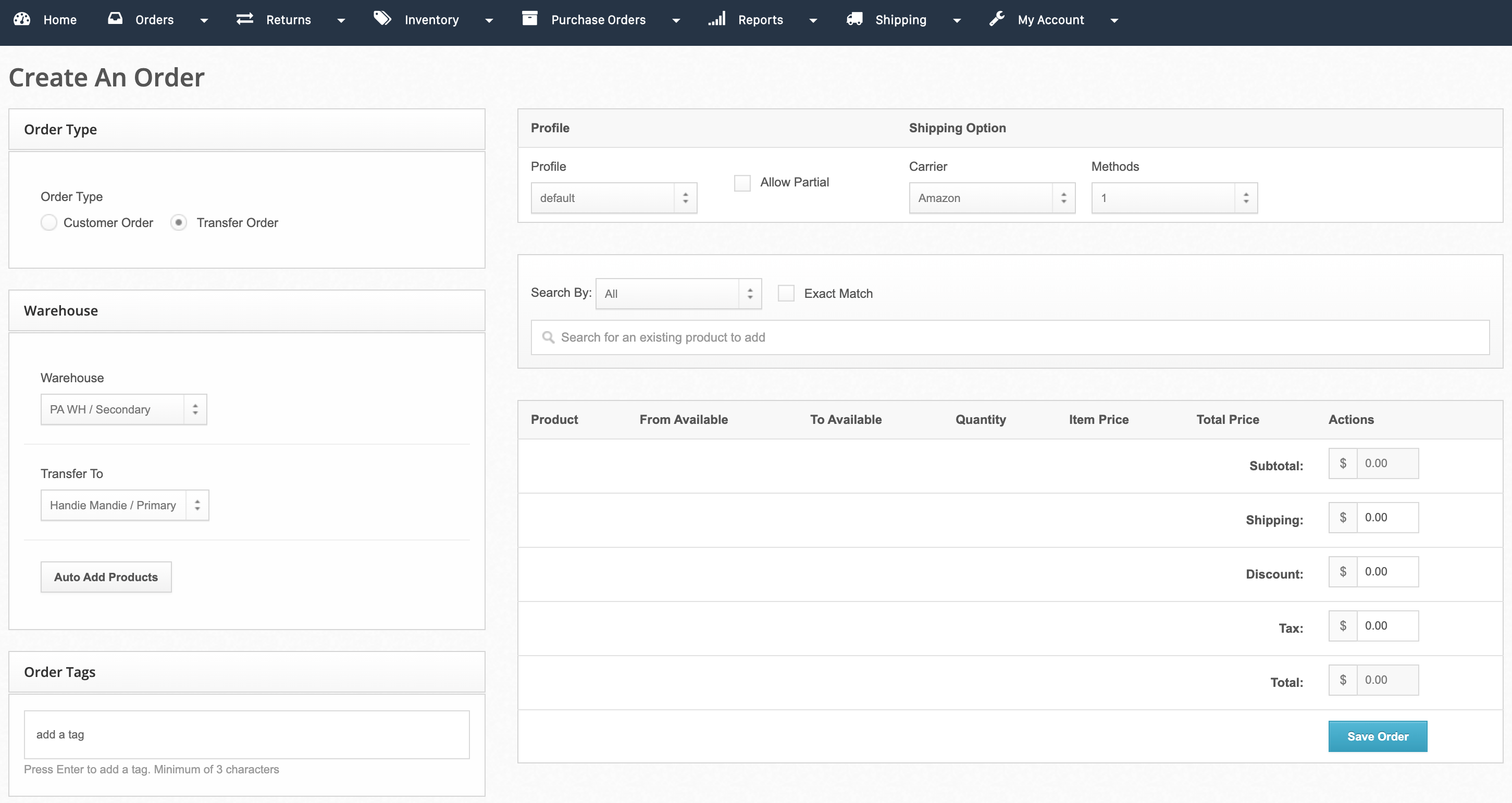This screenshot has width=1512, height=803.
Task: Focus the product search field
Action: click(x=1010, y=337)
